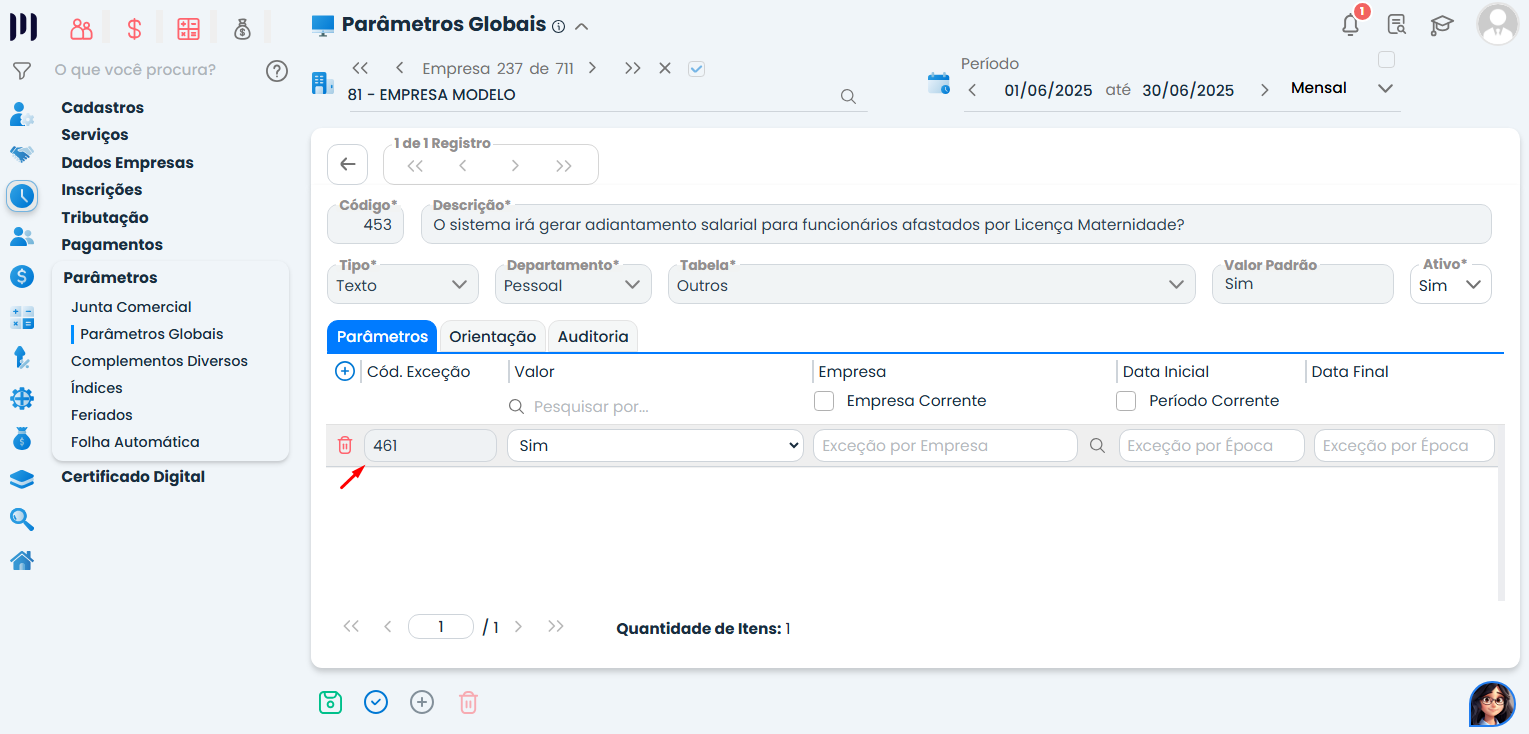
Task: Open the graduation cap training icon
Action: pos(1441,25)
